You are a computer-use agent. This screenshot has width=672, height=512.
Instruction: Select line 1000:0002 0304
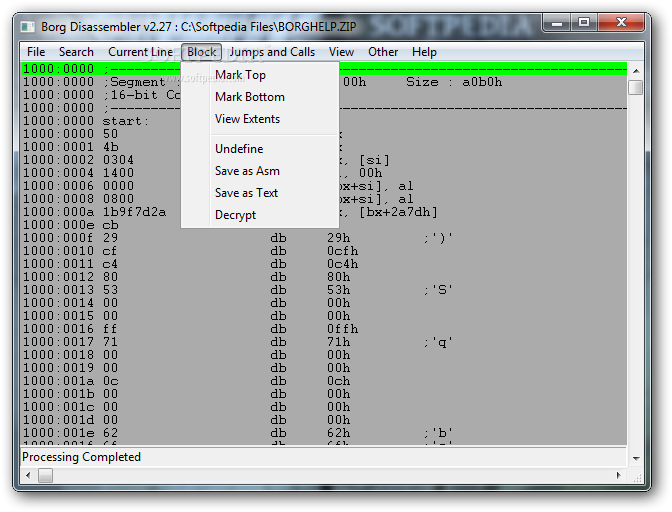[x=324, y=160]
